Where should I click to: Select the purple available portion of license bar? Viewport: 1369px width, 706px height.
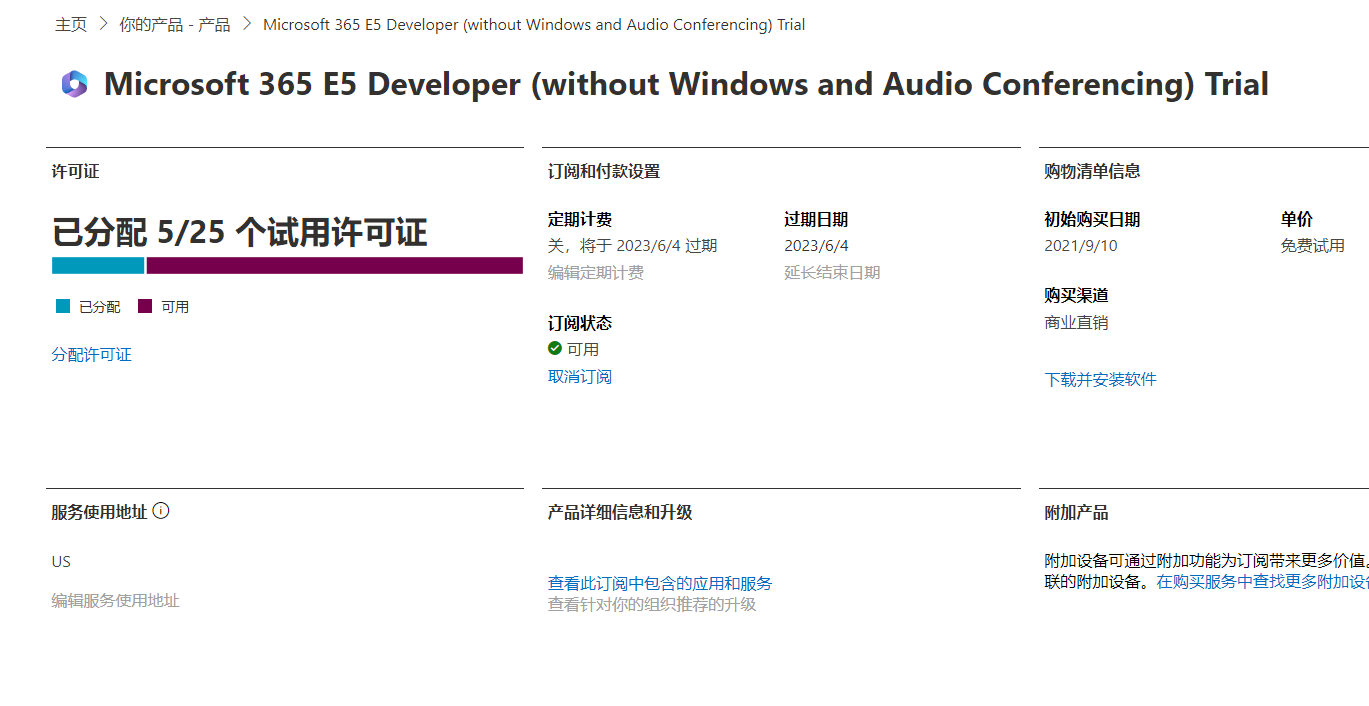point(334,266)
